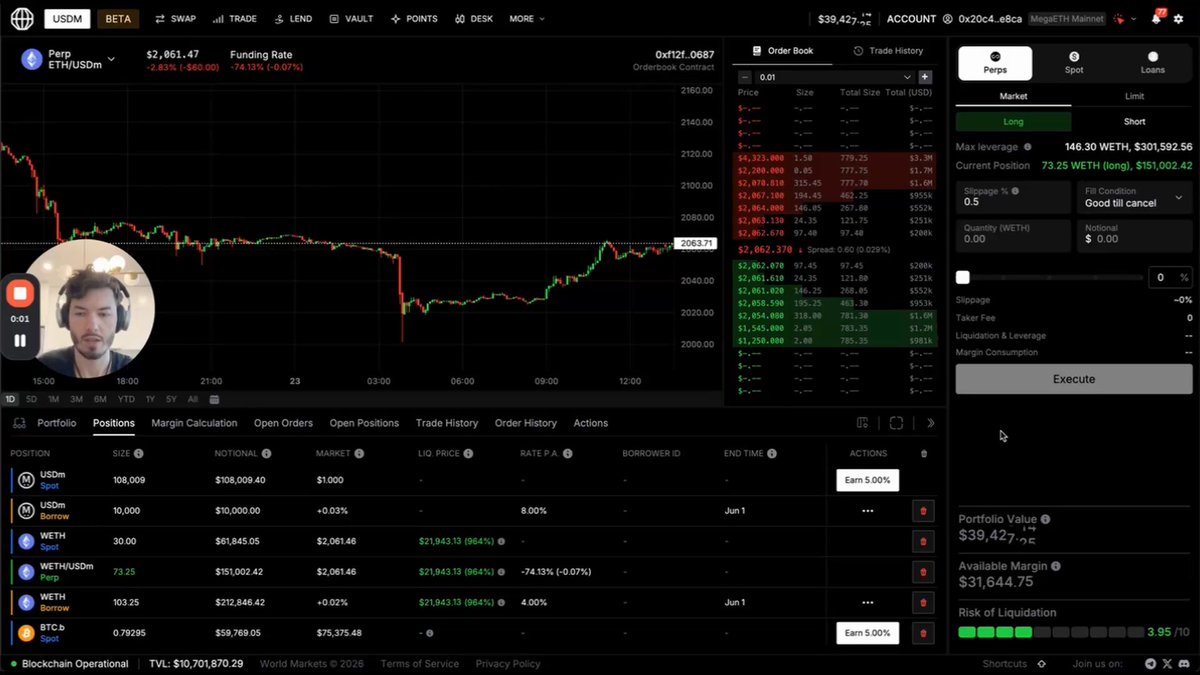This screenshot has width=1200, height=675.
Task: Click the Size column info icon
Action: click(138, 454)
